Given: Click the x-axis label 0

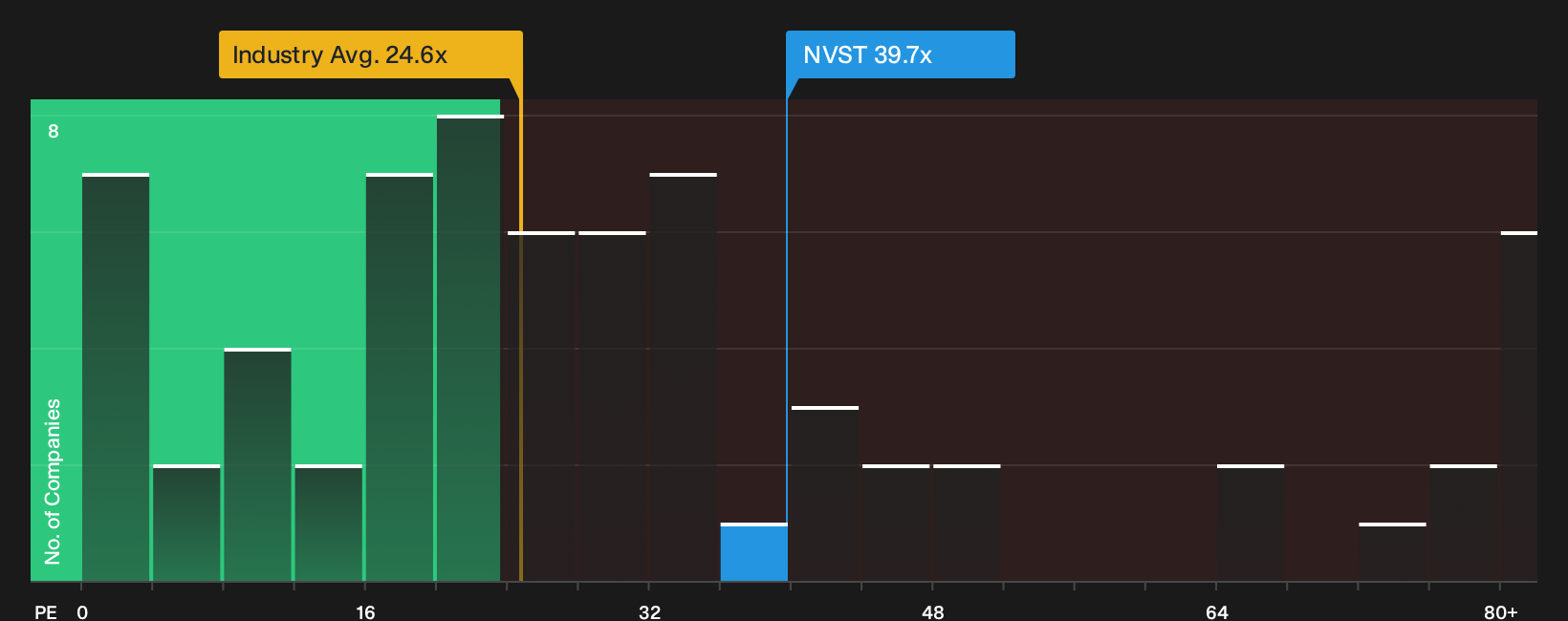Looking at the screenshot, I should (82, 612).
